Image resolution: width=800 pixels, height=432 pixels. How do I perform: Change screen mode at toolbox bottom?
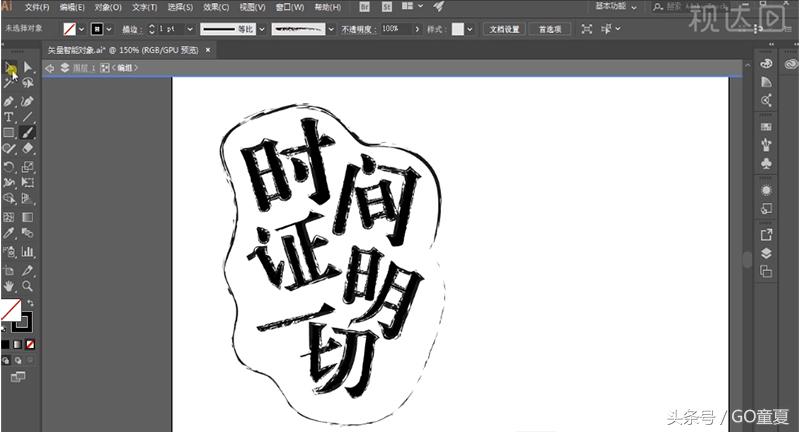[18, 377]
